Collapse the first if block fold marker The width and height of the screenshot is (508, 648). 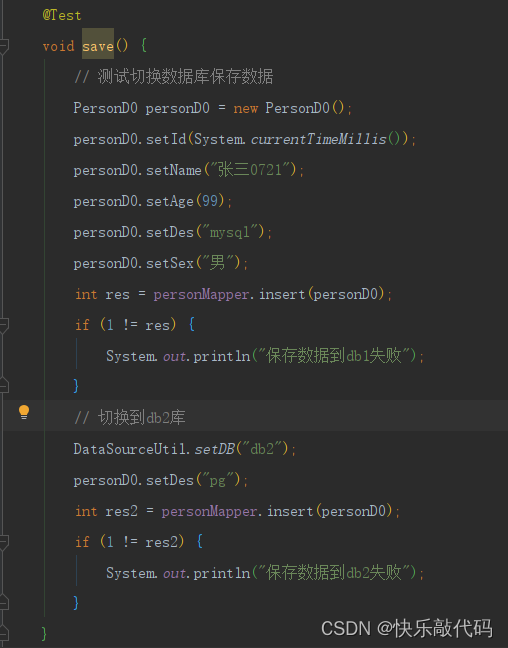tap(3, 325)
